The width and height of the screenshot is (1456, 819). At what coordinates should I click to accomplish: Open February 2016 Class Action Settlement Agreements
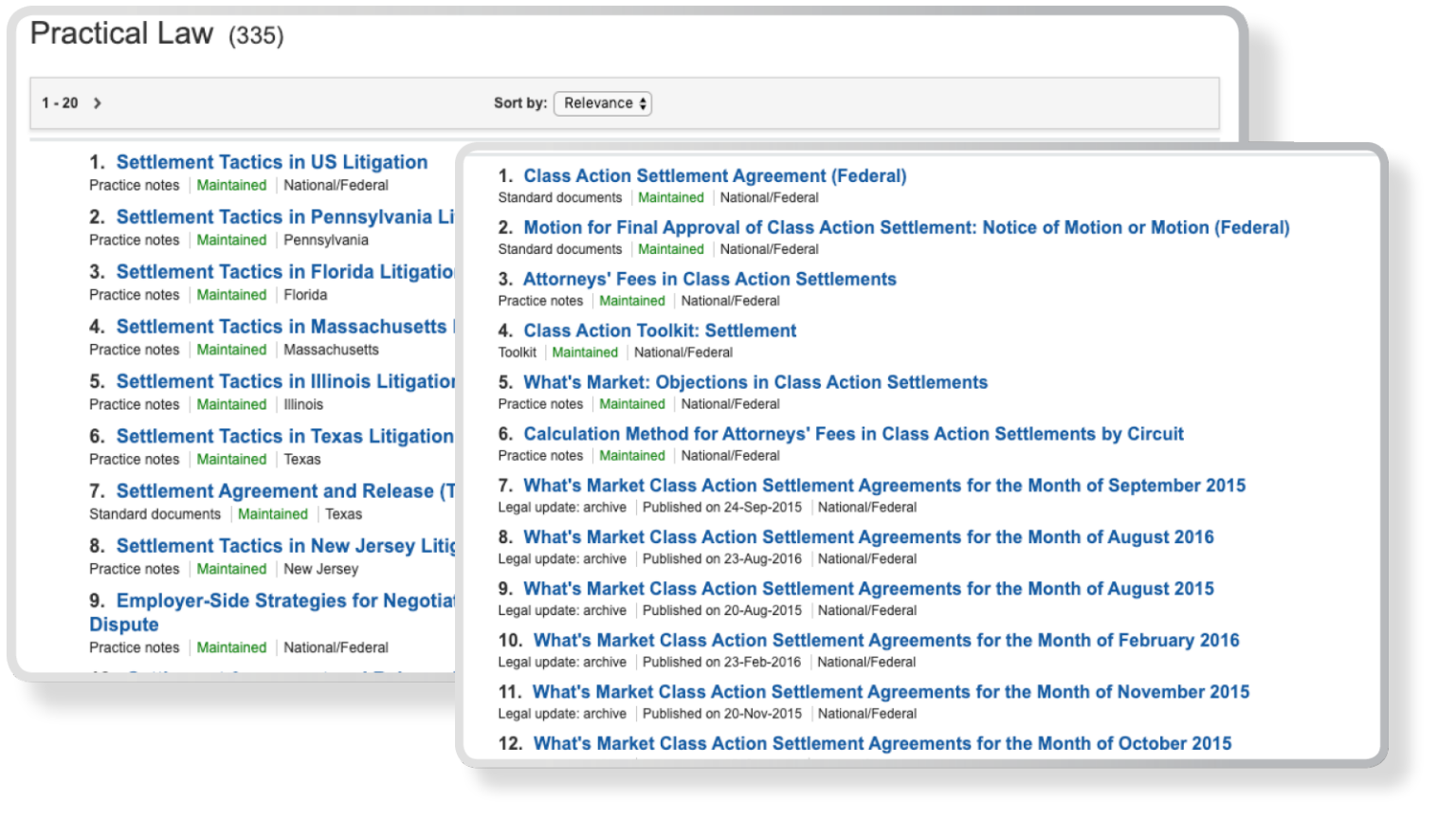coord(886,641)
